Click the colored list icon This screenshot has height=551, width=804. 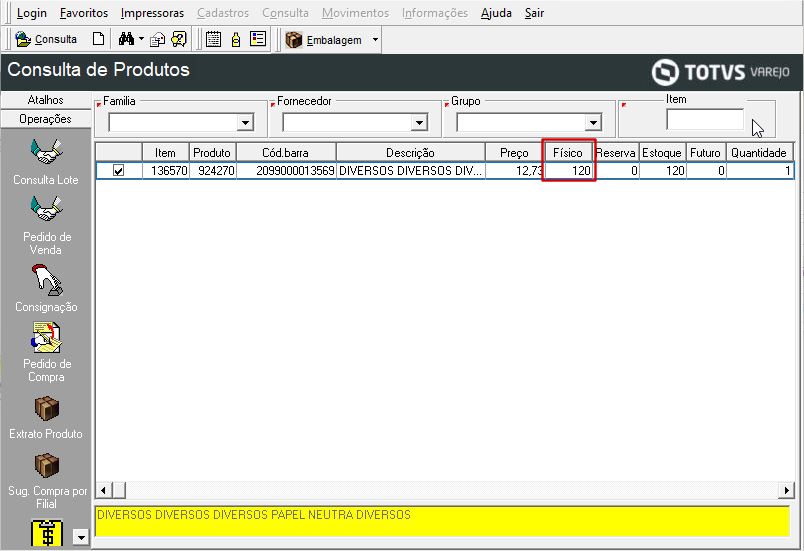point(258,39)
